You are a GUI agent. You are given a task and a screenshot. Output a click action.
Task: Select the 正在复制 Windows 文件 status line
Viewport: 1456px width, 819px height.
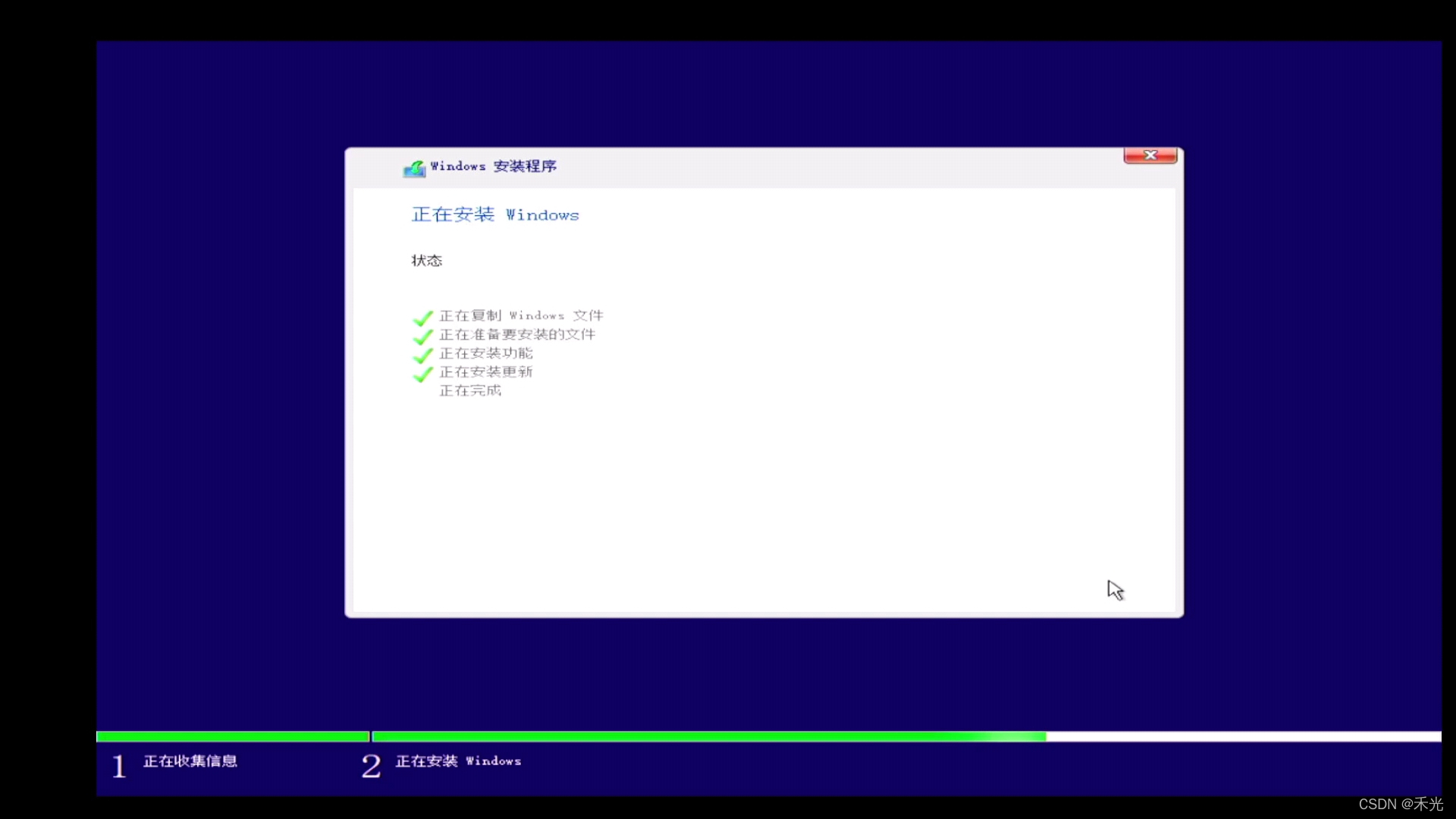522,315
